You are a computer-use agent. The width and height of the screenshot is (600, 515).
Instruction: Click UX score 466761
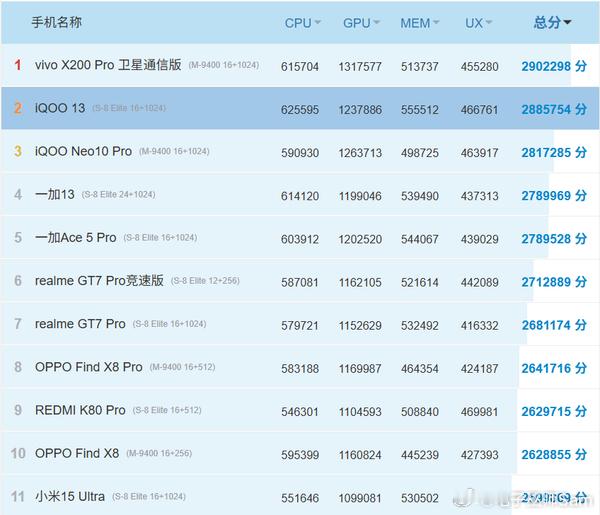(479, 110)
